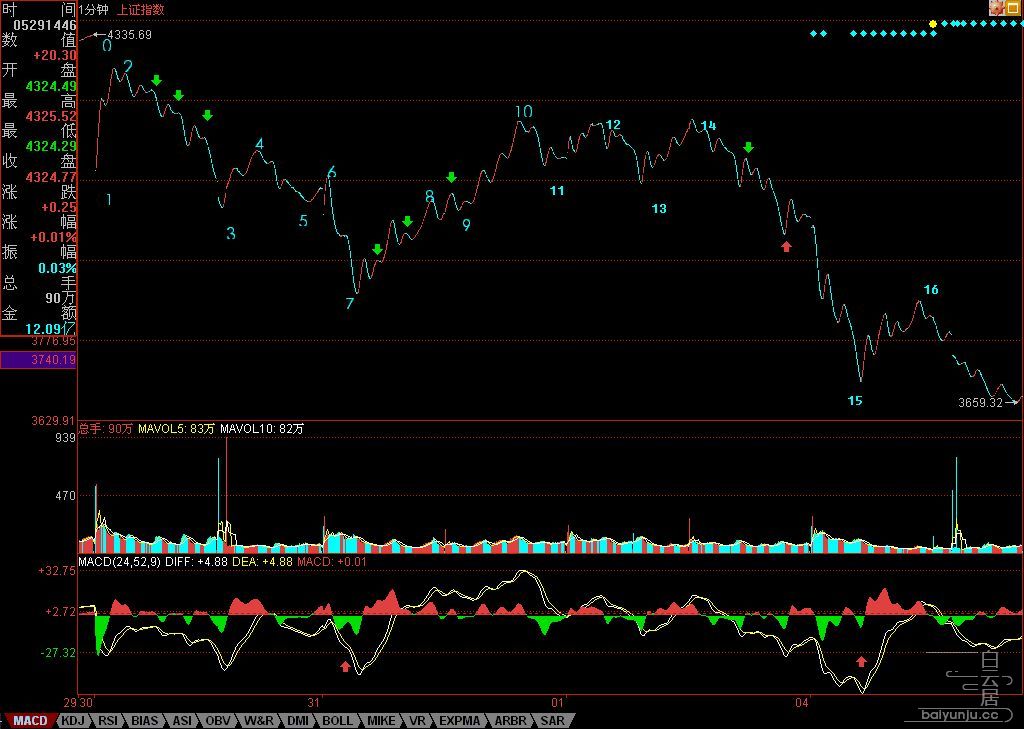Select the RSI indicator tab

click(x=108, y=721)
